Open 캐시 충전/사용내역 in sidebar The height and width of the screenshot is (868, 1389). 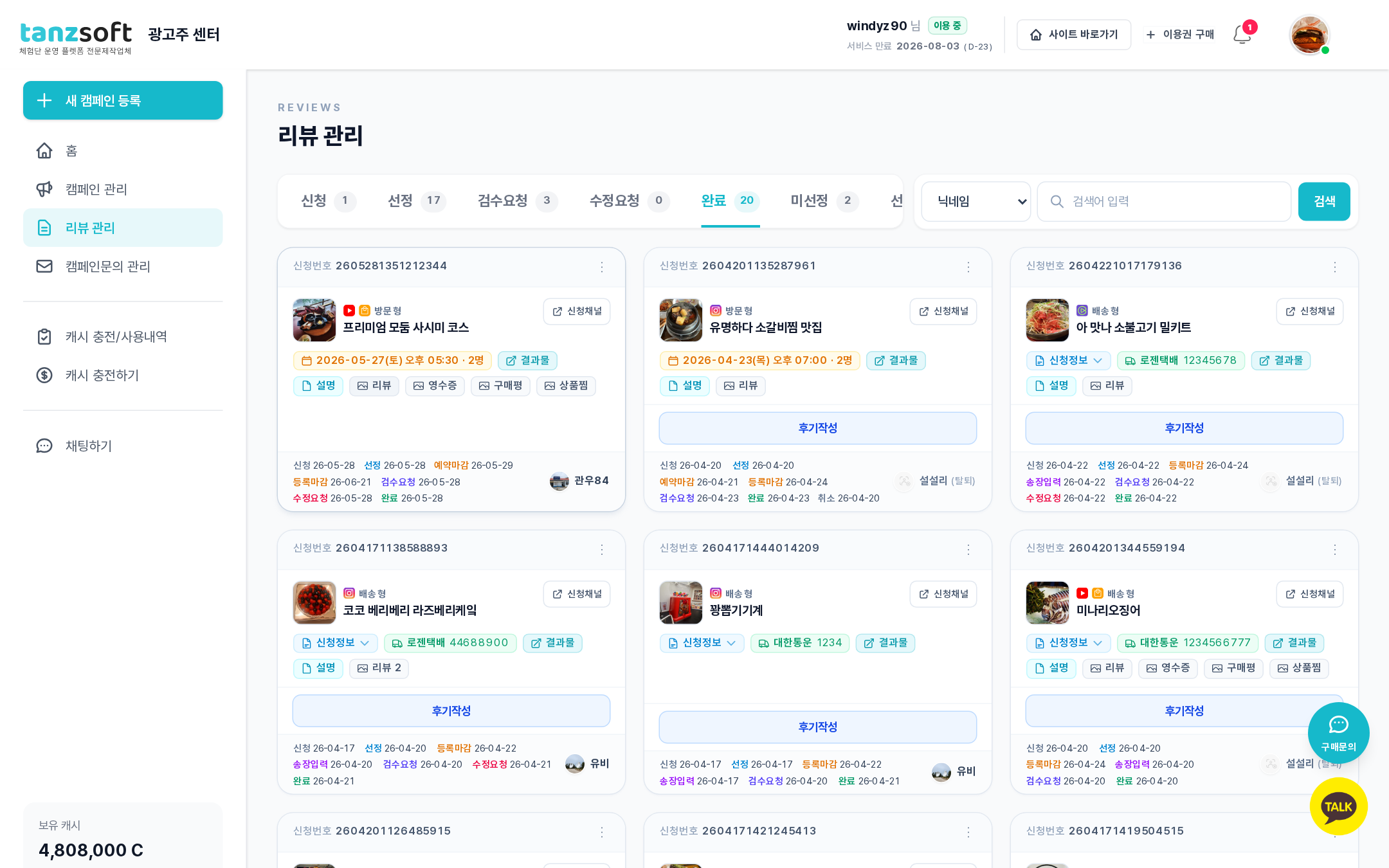tap(123, 336)
